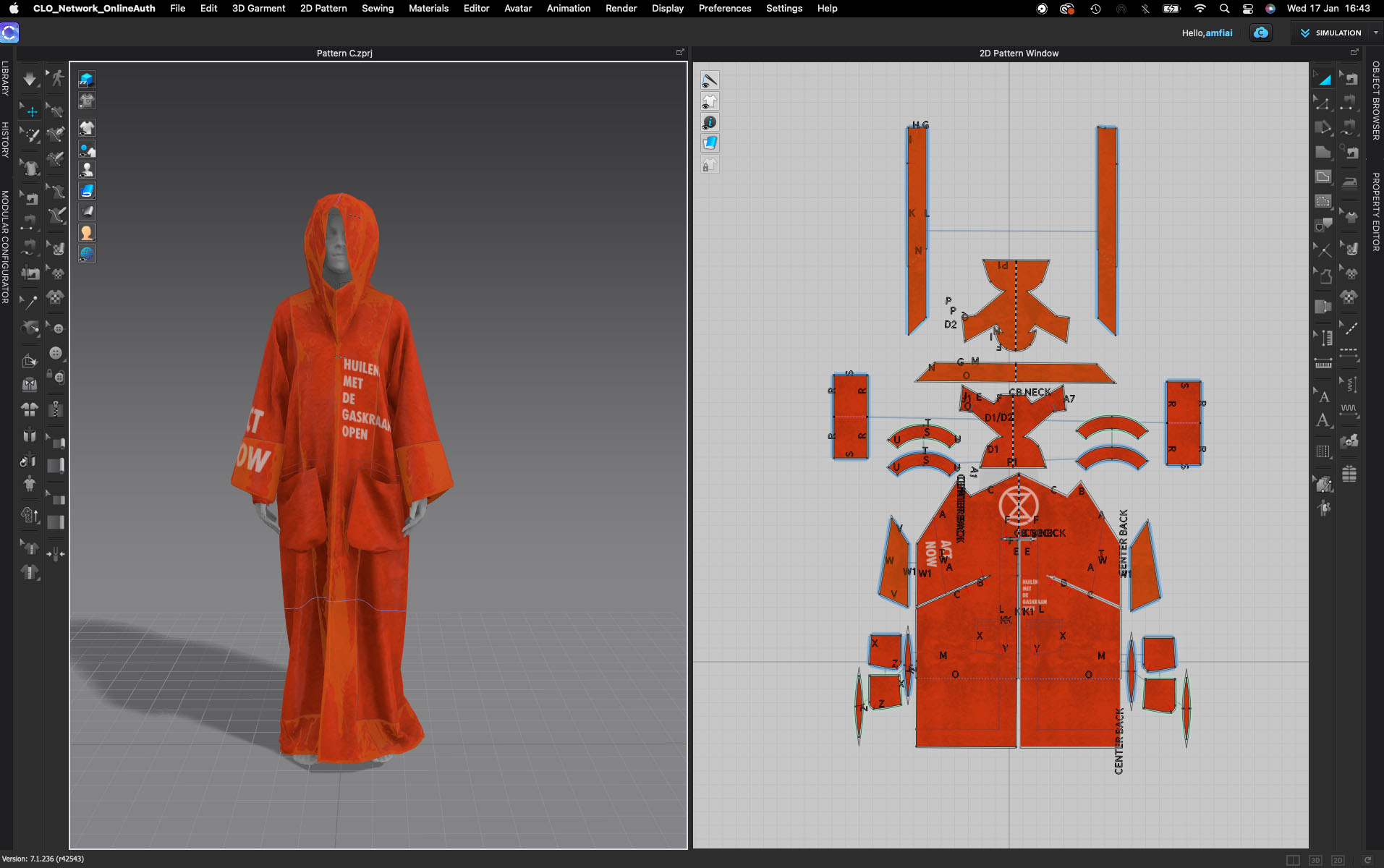Toggle the 3D environment globe visibility icon
1384x868 pixels.
(87, 254)
